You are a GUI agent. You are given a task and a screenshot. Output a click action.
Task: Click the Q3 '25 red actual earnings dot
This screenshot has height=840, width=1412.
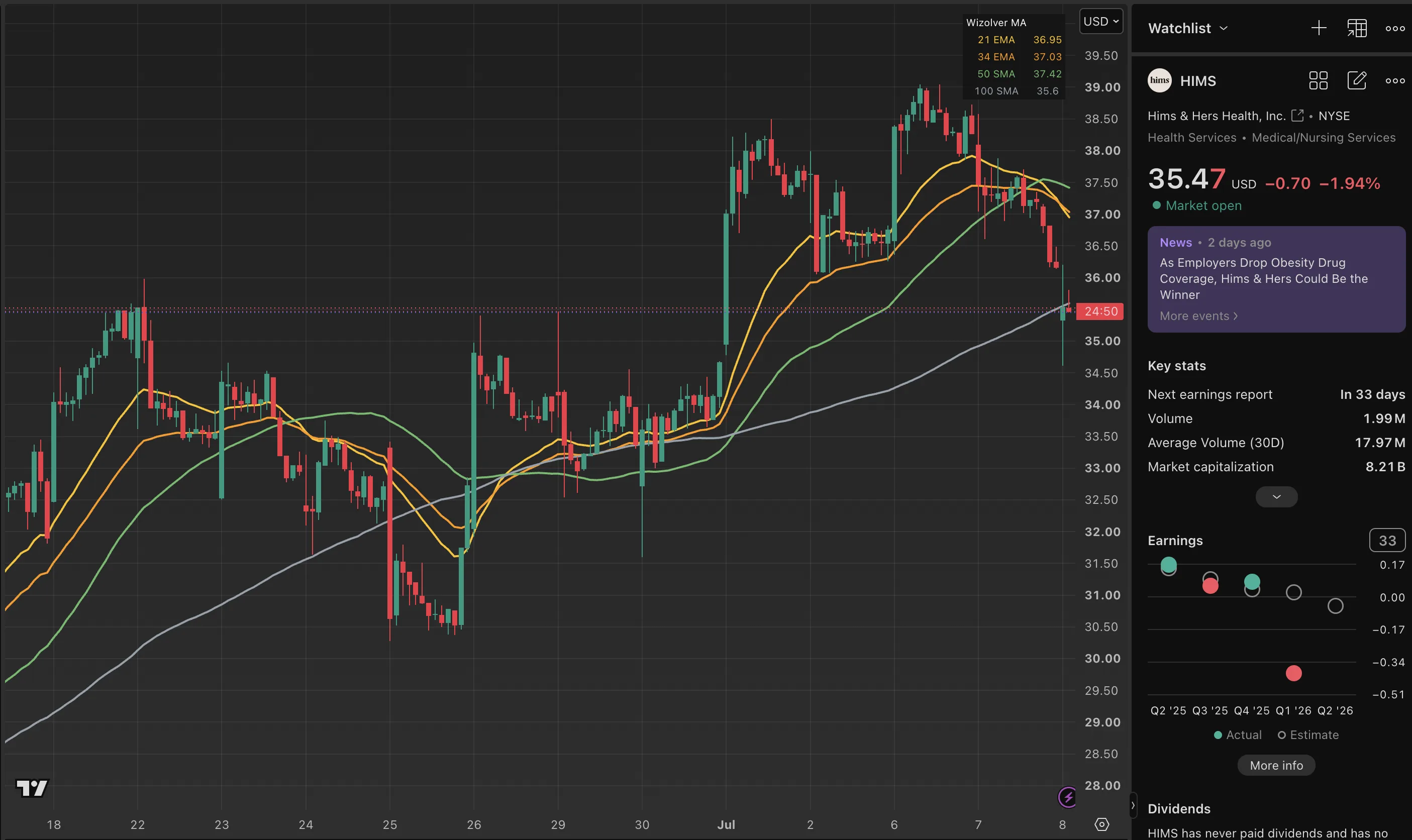tap(1211, 586)
